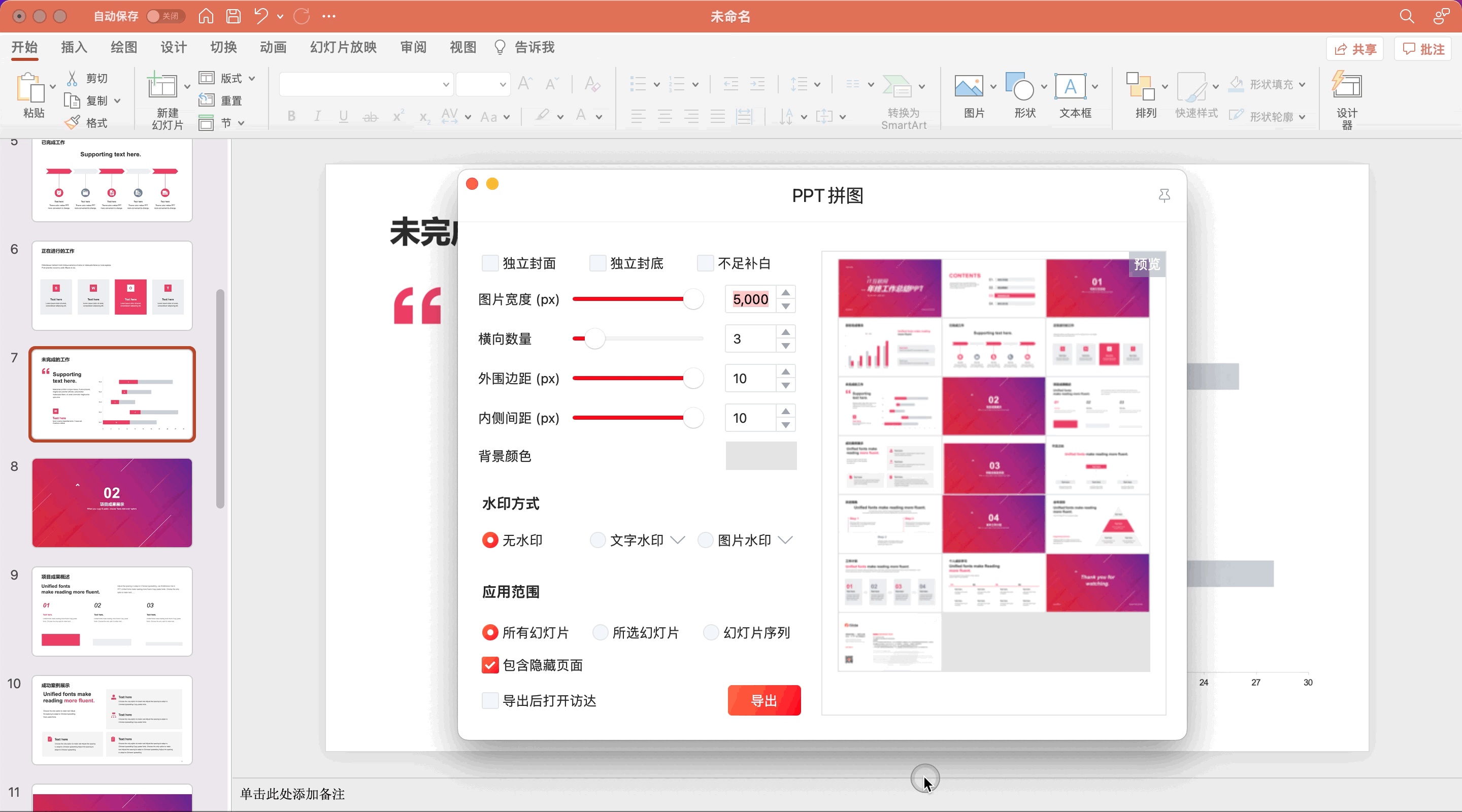Open the 设计器 Designer icon

coord(1346,86)
